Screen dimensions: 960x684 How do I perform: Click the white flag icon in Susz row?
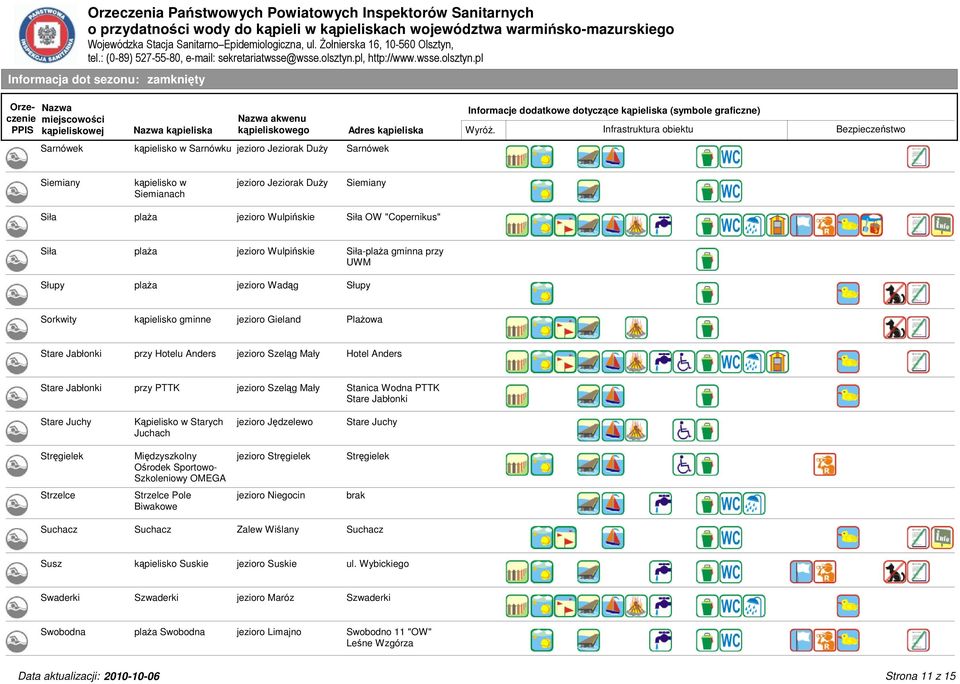tap(801, 573)
